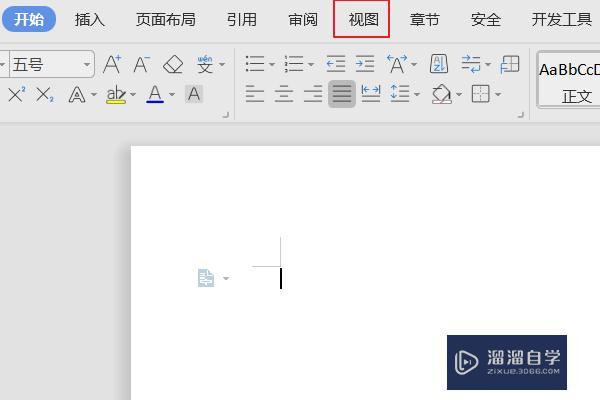
Task: Expand the paragraph marks dropdown arrow
Action: (488, 64)
